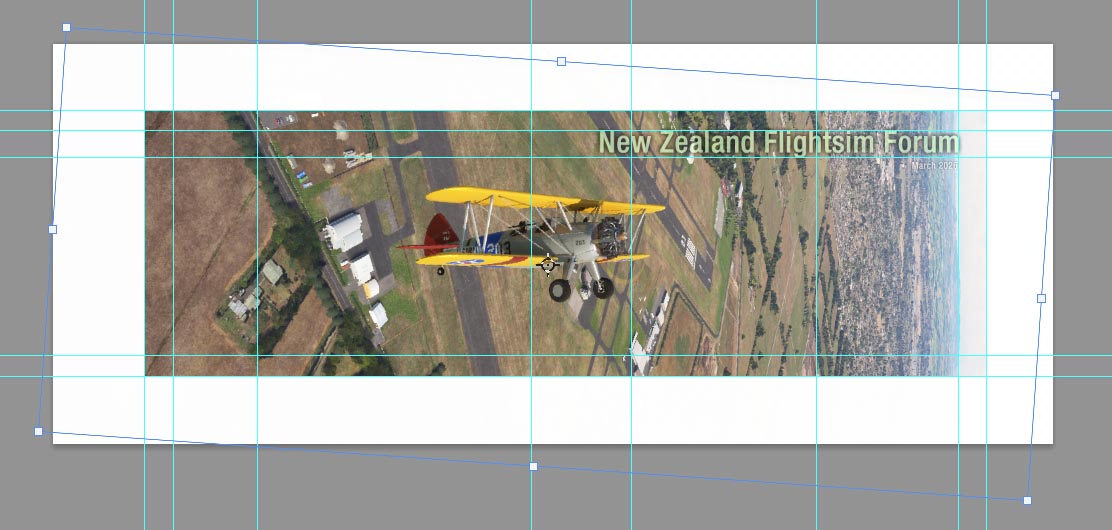Click the "New Zealand Flightsim Forum" title text
Viewport: 1112px width, 530px height.
tap(779, 143)
